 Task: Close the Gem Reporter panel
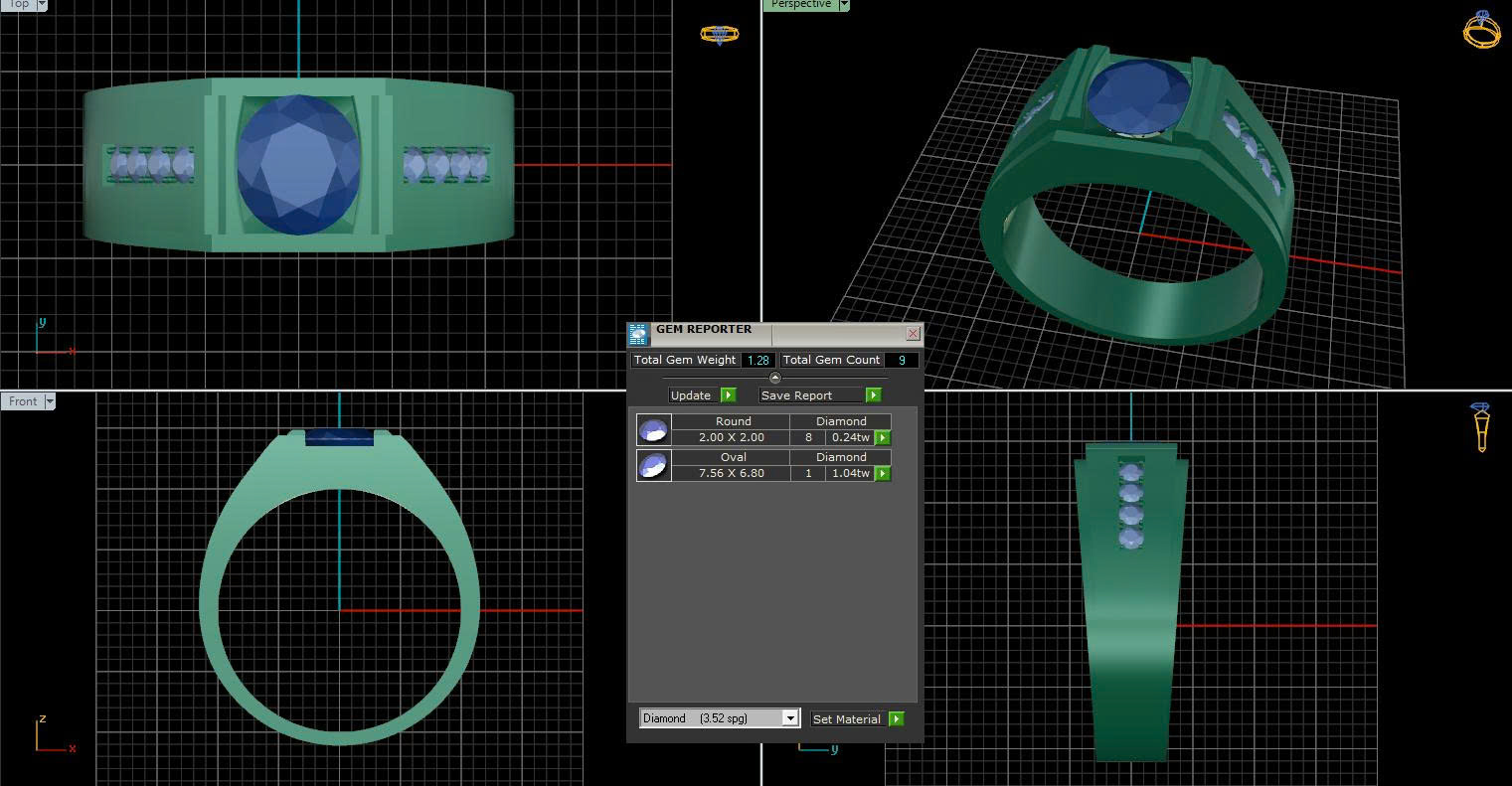[x=913, y=334]
